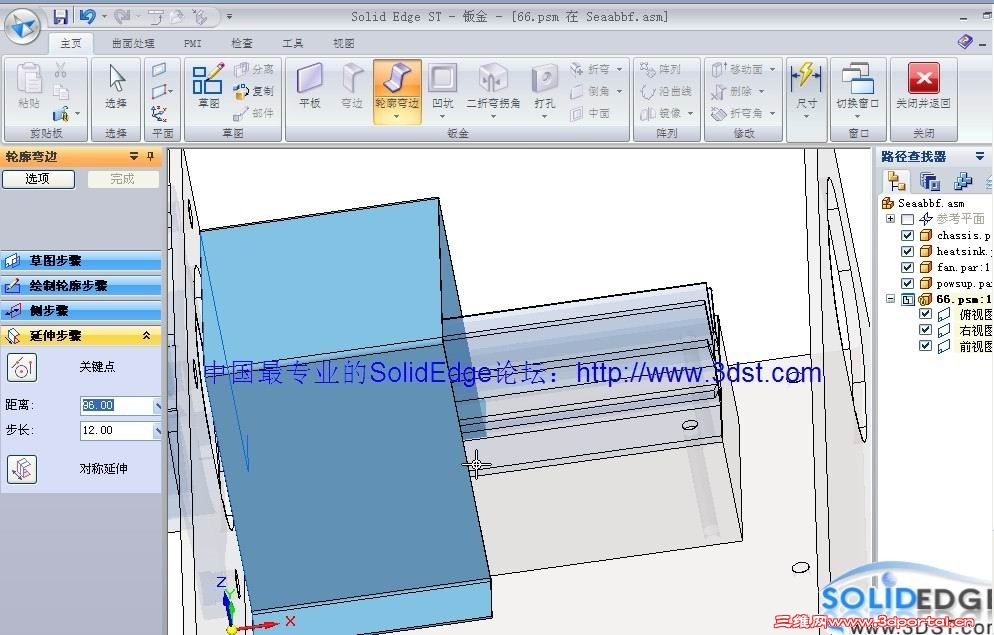Viewport: 994px width, 635px height.
Task: Toggle the 前视图 plane checkbox
Action: coord(925,345)
